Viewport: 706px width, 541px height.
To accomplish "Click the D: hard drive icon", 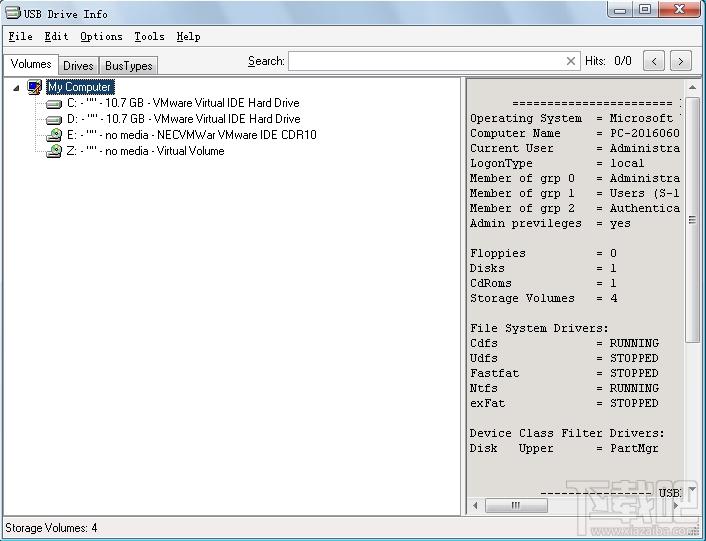I will pyautogui.click(x=54, y=120).
